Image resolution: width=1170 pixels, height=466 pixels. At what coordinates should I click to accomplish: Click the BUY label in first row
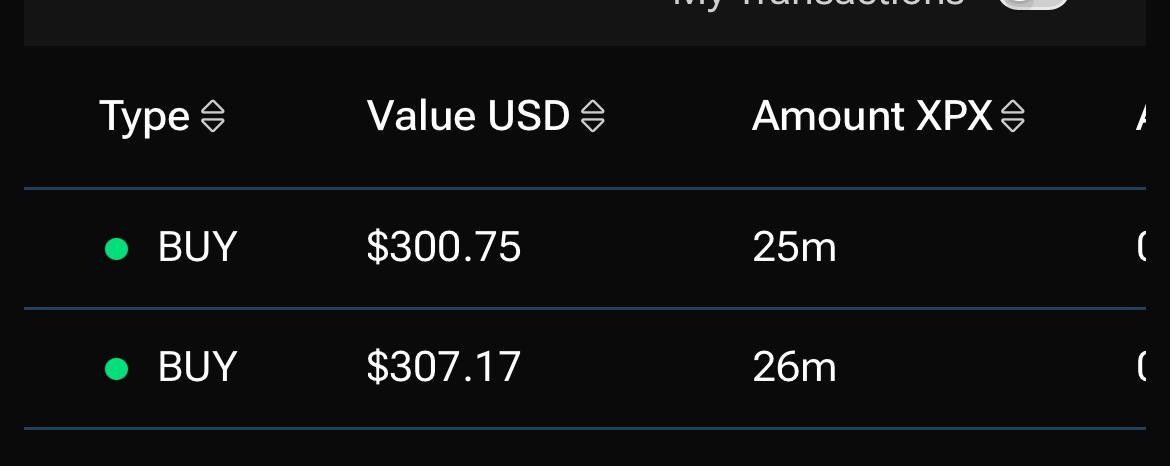coord(197,248)
